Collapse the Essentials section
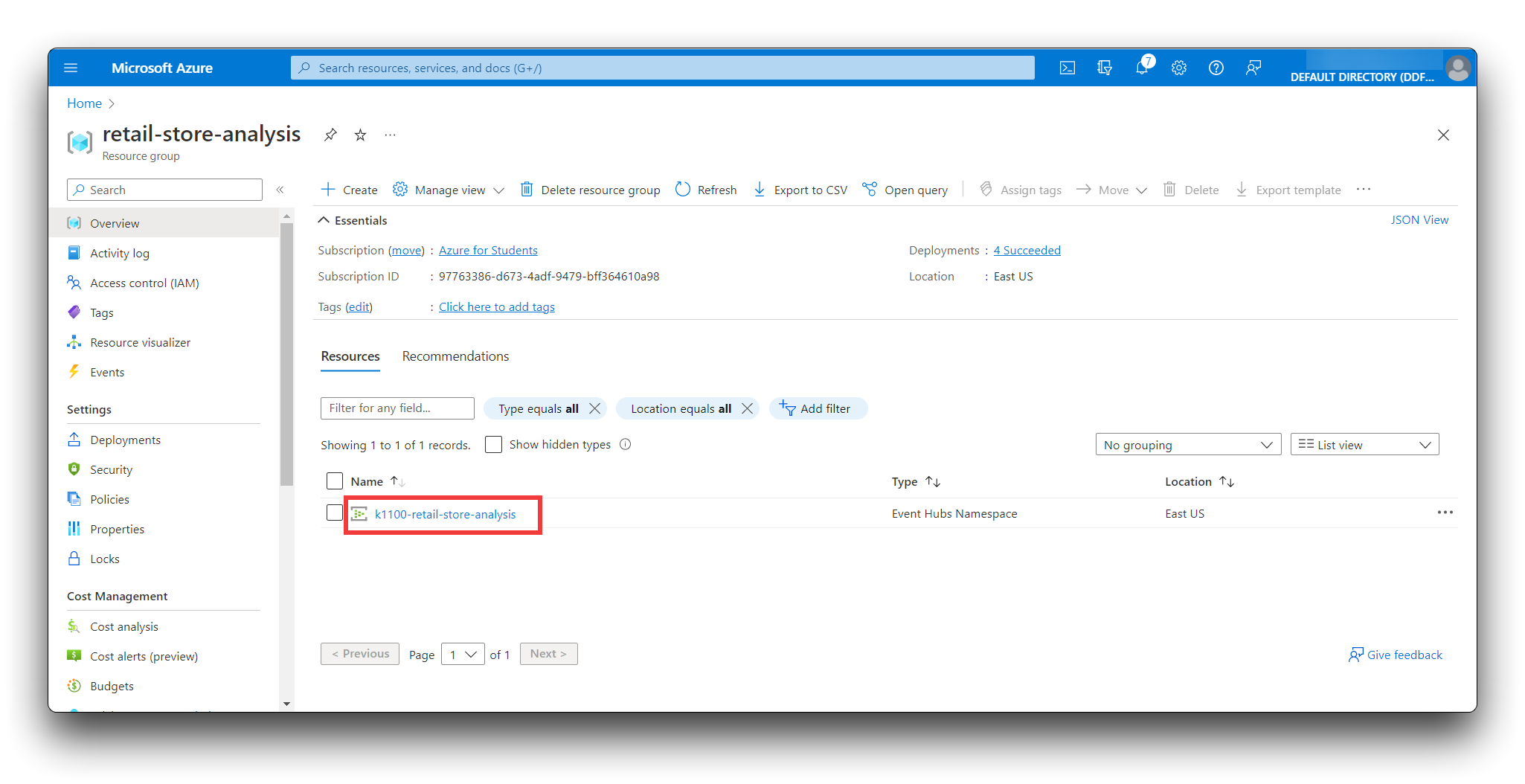 [x=353, y=220]
